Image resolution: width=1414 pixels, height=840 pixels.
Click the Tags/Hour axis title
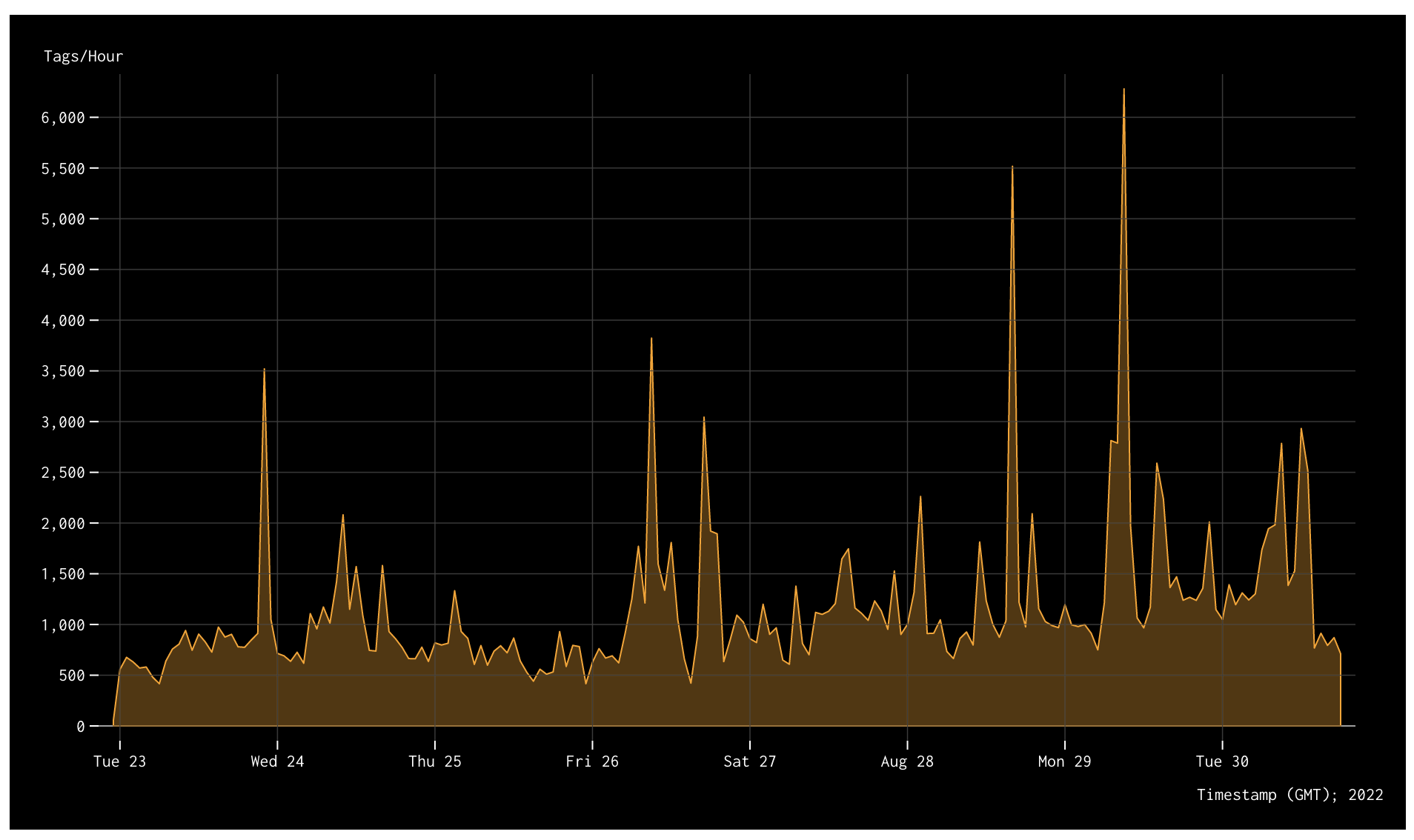82,56
